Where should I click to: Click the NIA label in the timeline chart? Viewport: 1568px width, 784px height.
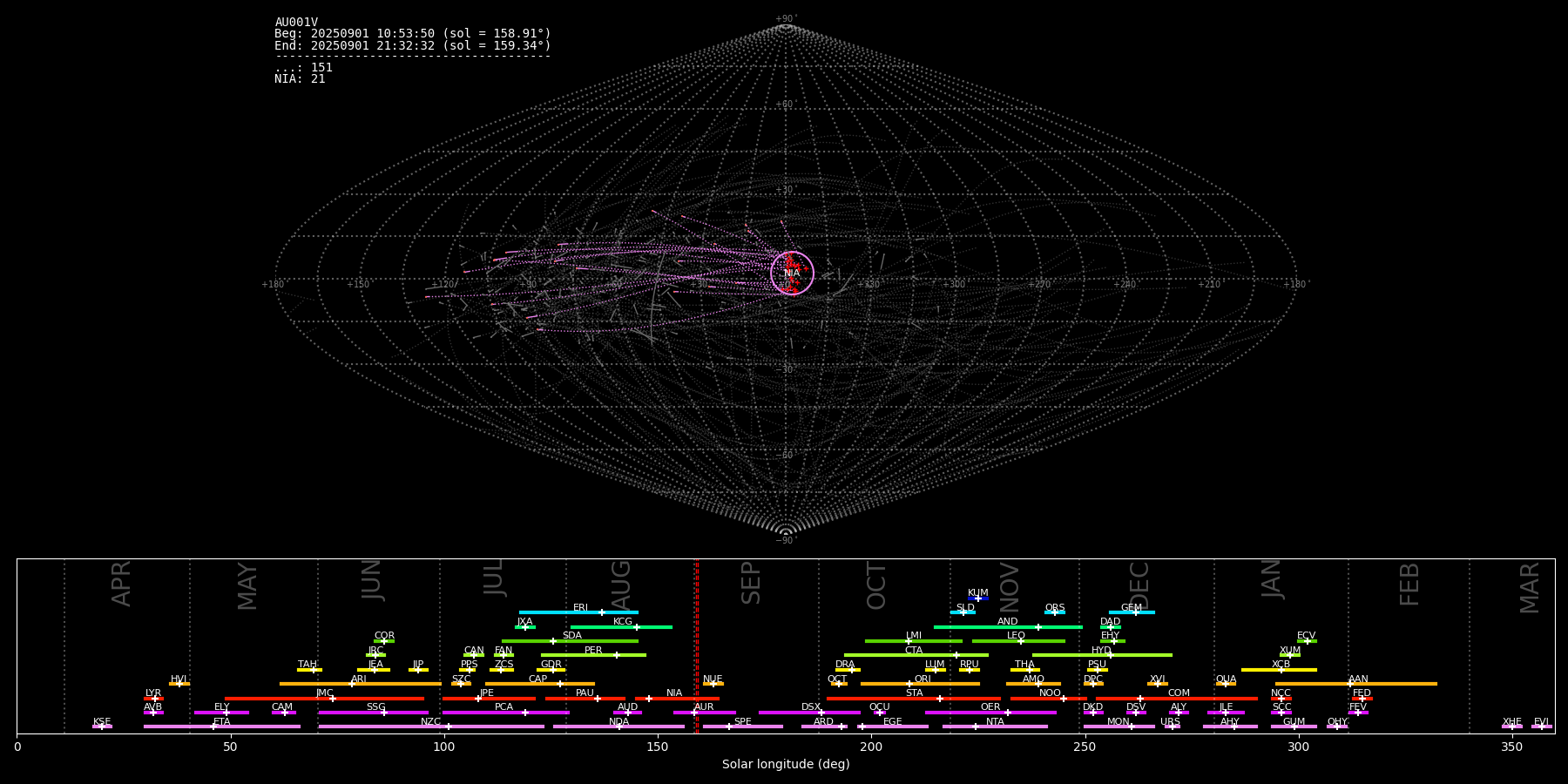tap(674, 693)
